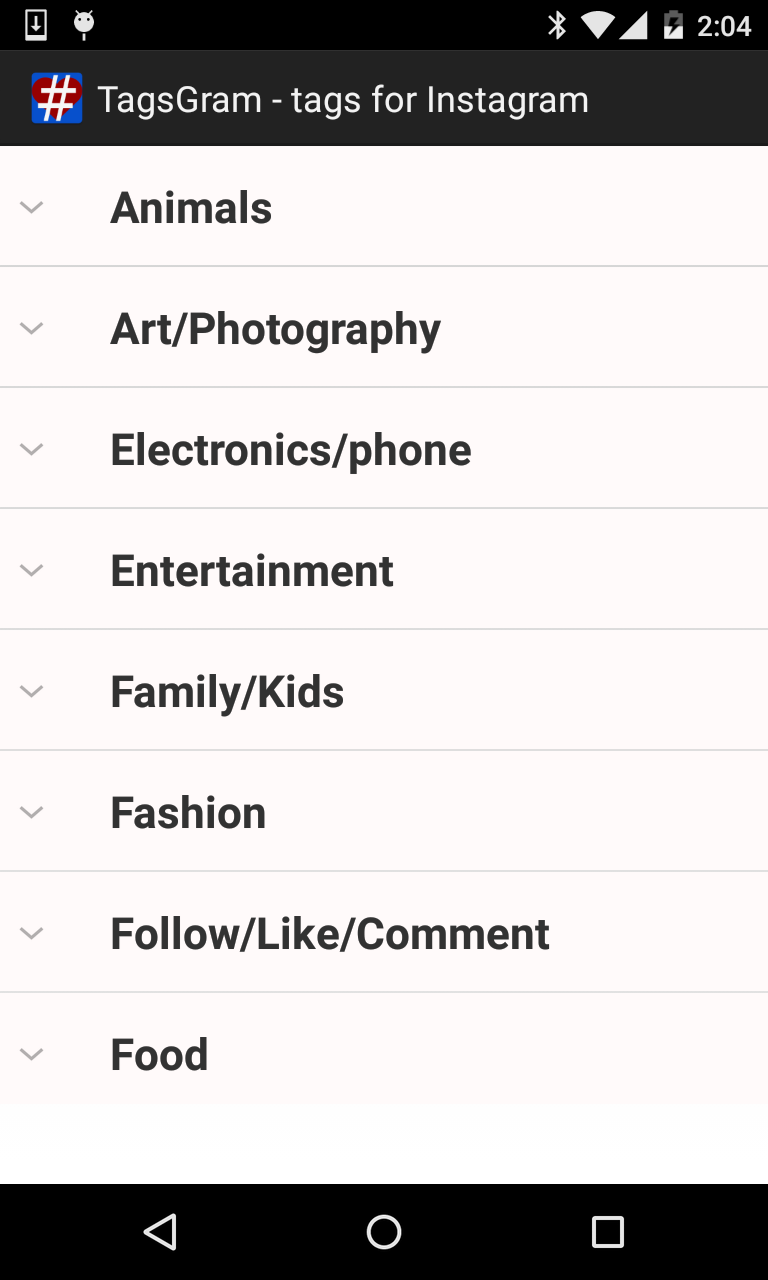Tap the download notification icon
Screen dimensions: 768x1280
36,24
